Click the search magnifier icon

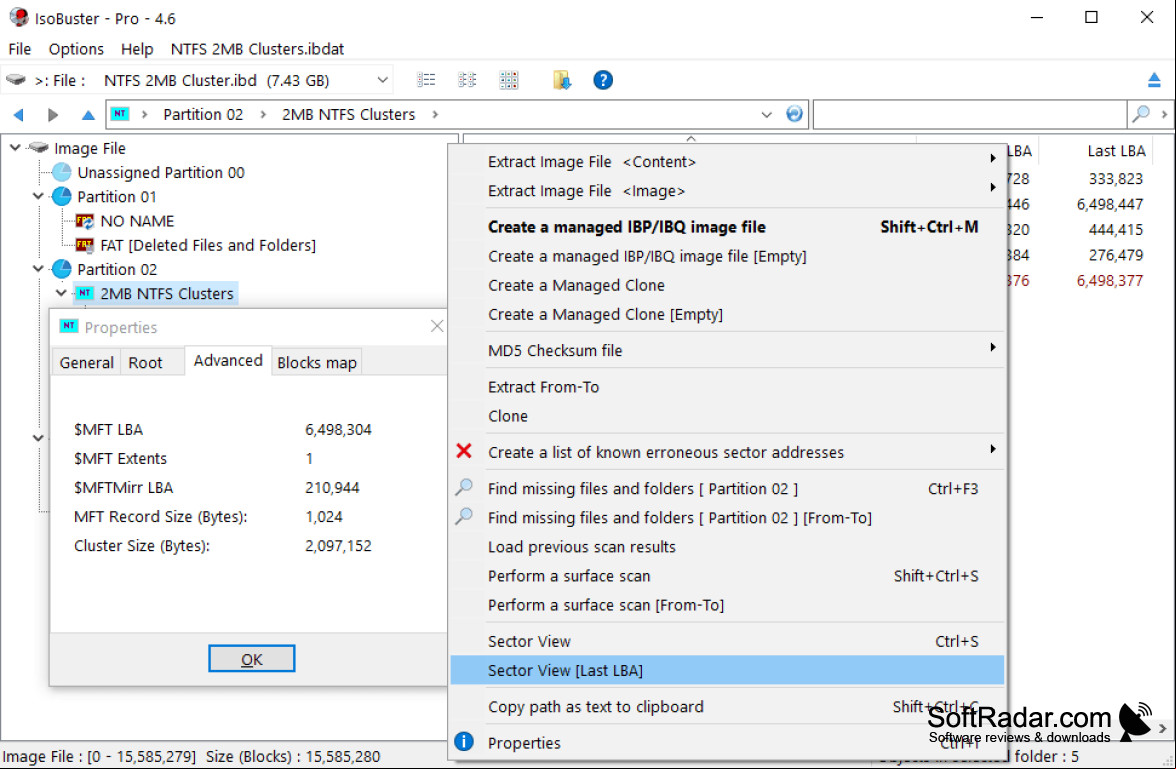point(1141,114)
